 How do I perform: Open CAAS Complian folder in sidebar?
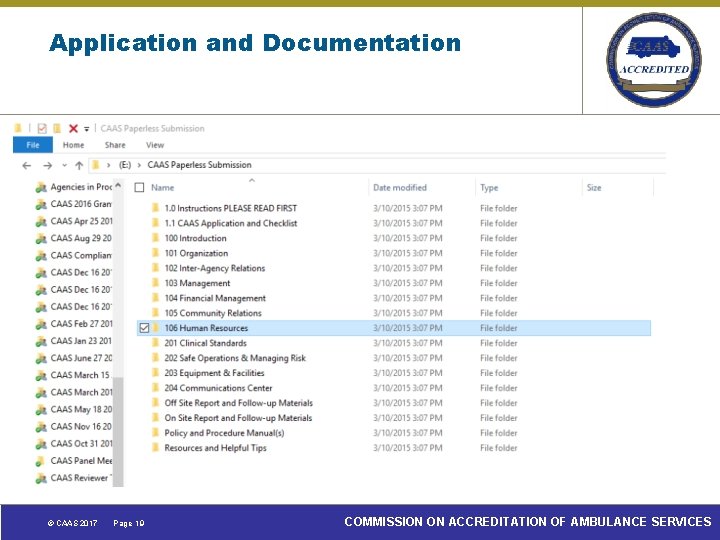click(81, 255)
